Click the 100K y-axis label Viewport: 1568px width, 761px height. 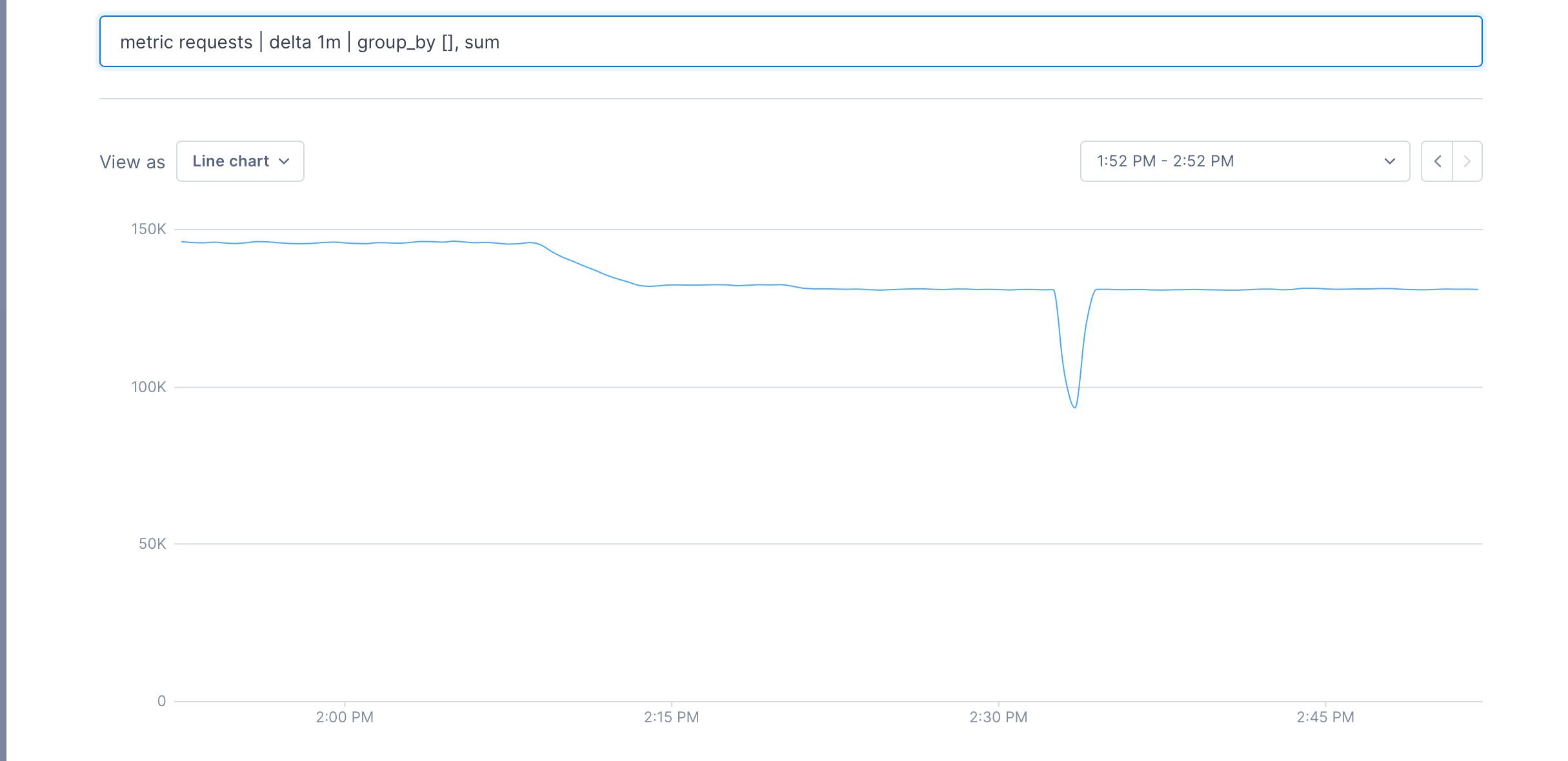pos(148,387)
